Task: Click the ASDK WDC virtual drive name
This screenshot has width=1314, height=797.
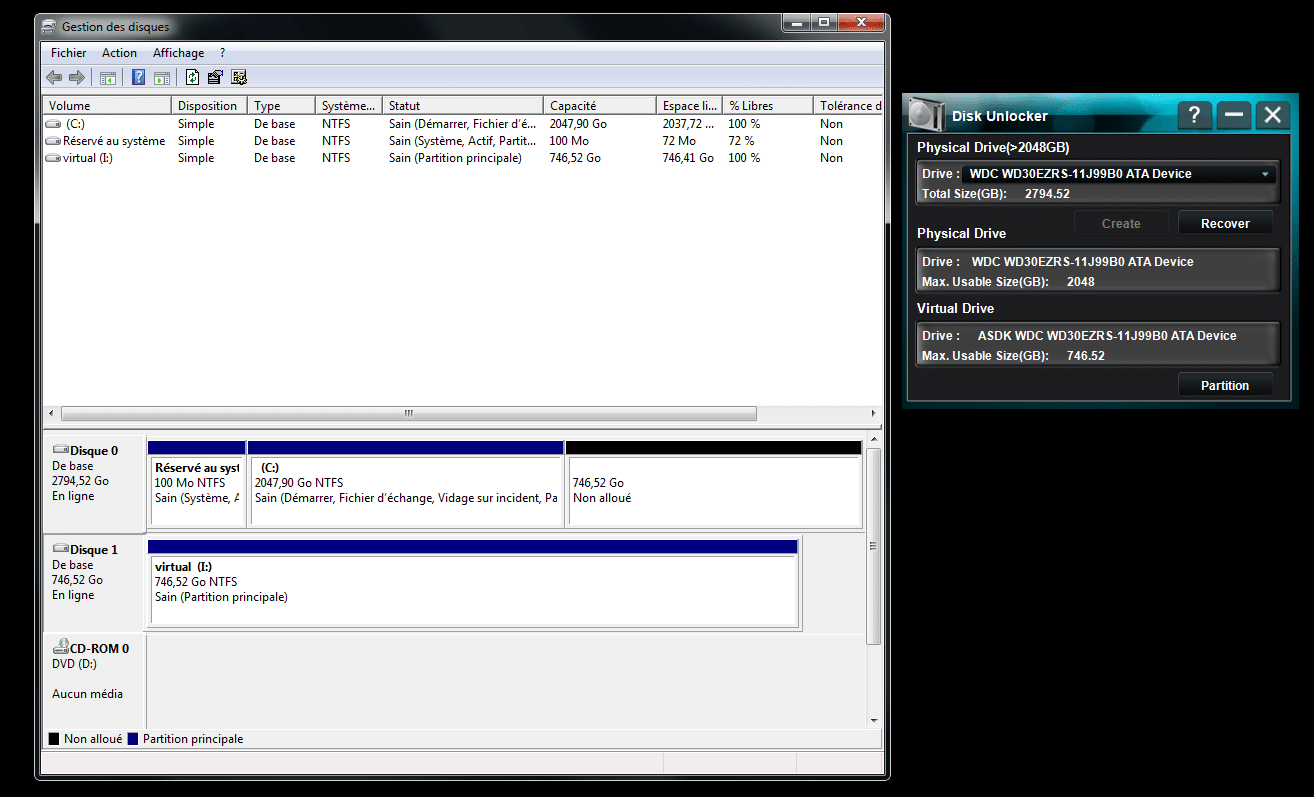Action: coord(1107,336)
